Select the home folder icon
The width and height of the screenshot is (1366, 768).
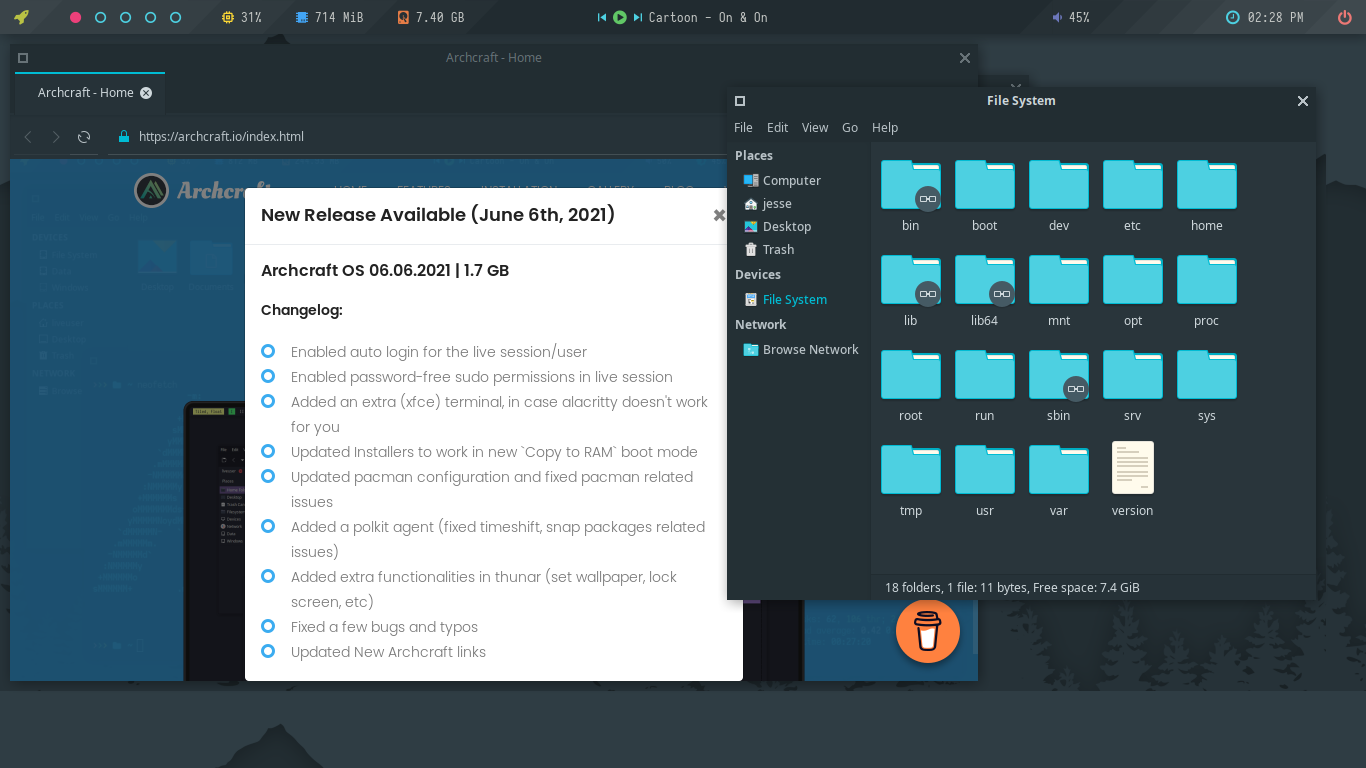tap(1207, 185)
